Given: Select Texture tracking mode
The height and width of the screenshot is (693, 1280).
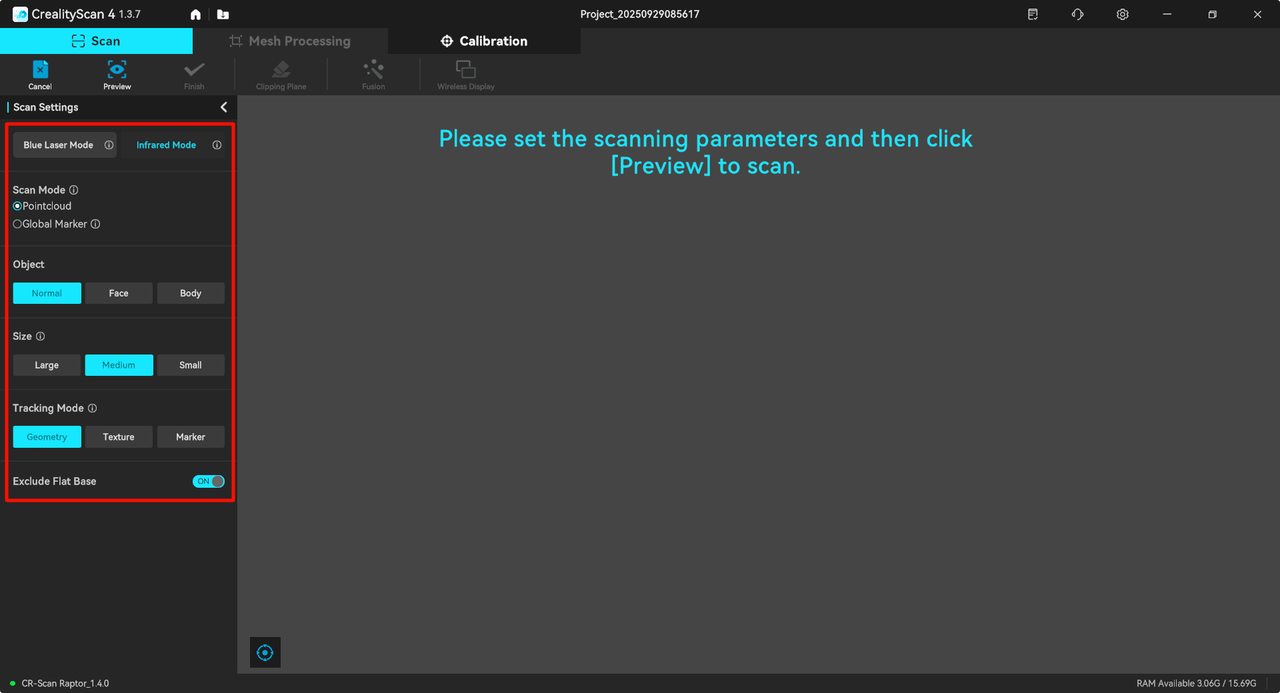Looking at the screenshot, I should tap(119, 437).
